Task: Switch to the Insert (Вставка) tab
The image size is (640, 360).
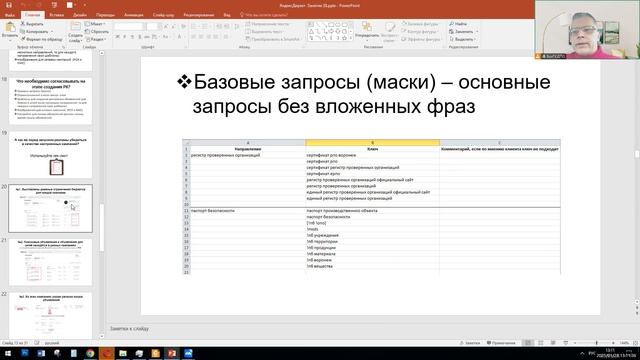Action: coord(56,15)
